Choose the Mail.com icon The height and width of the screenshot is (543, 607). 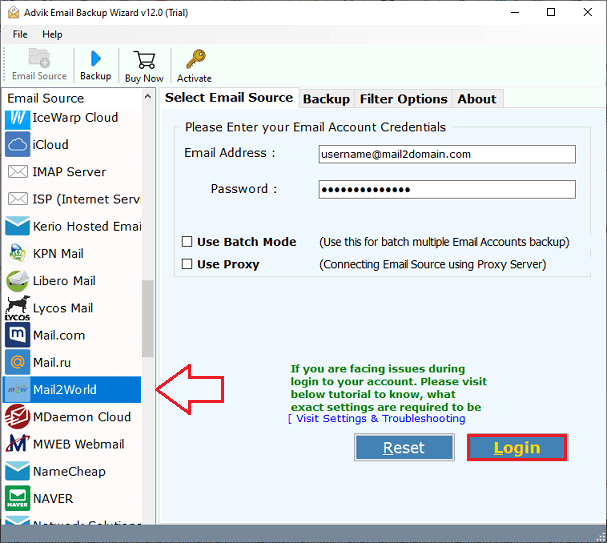click(17, 335)
